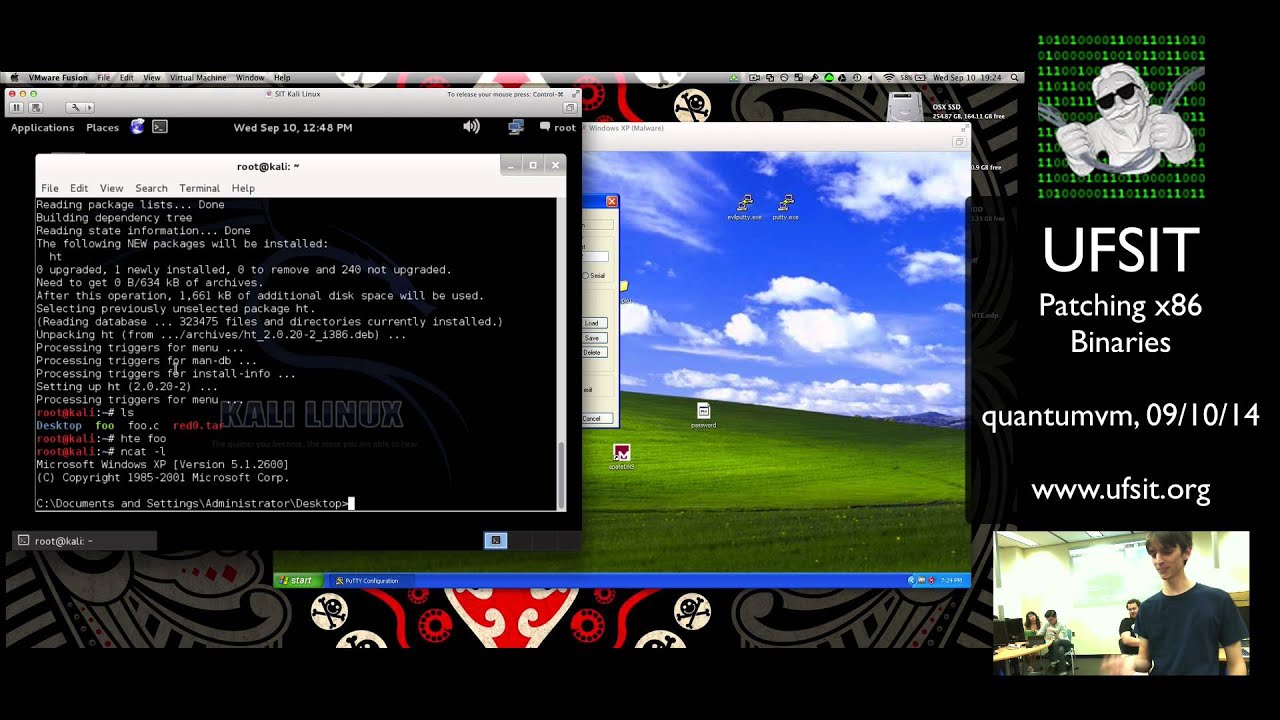This screenshot has width=1280, height=720.
Task: Enter full screen for the Windows XP VM window
Action: (965, 128)
